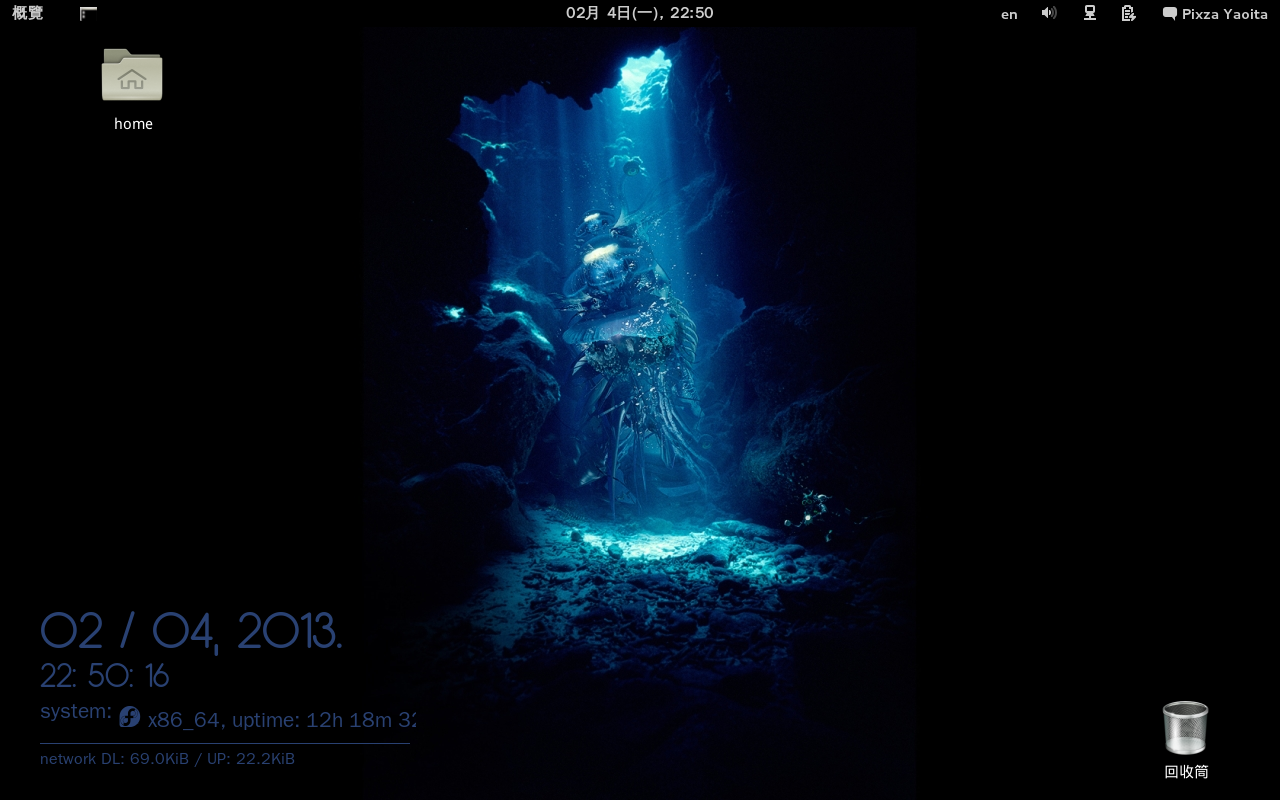Click the "22: 50: 16" time readout
This screenshot has height=800, width=1280.
(x=105, y=676)
